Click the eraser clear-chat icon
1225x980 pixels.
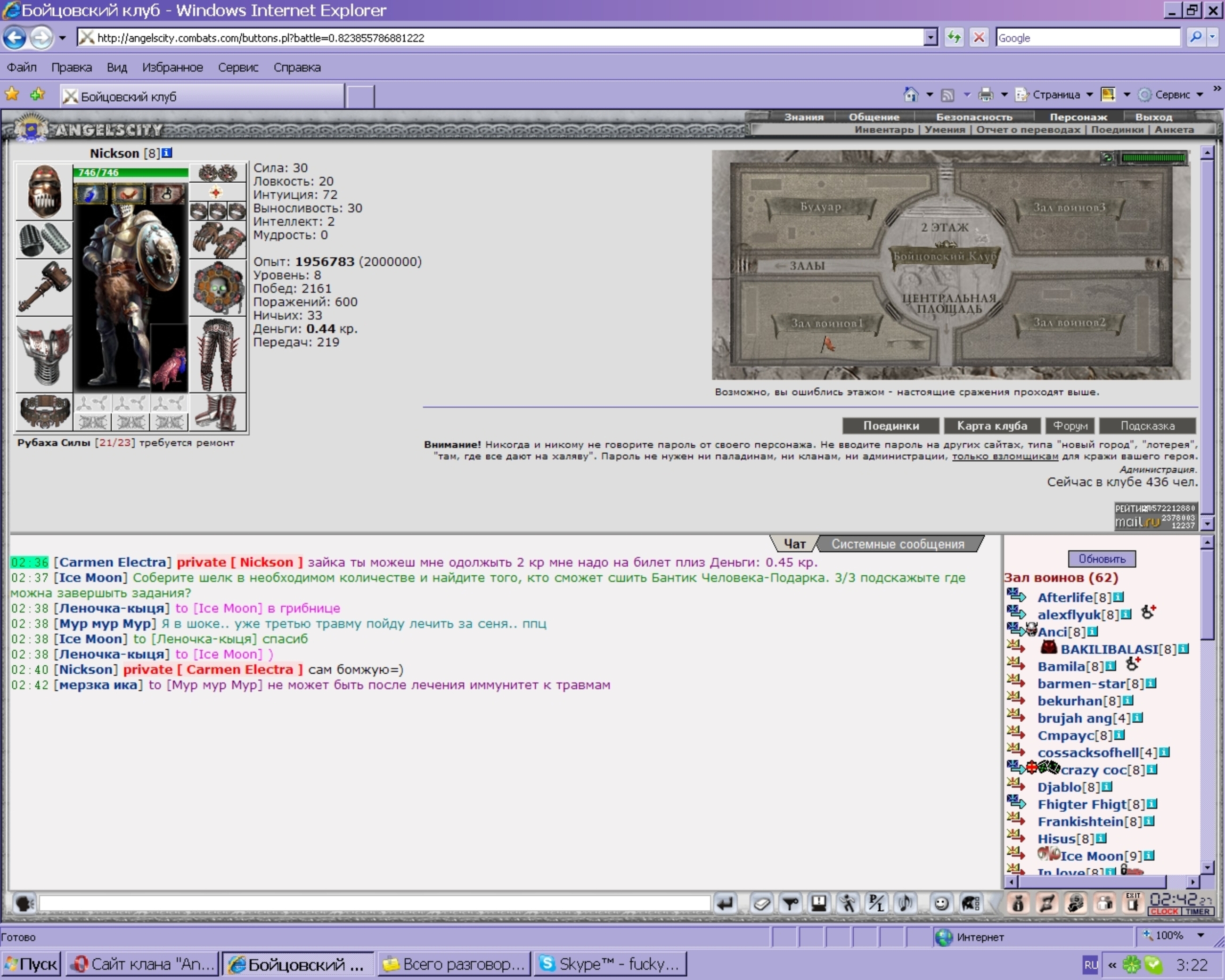click(x=762, y=903)
